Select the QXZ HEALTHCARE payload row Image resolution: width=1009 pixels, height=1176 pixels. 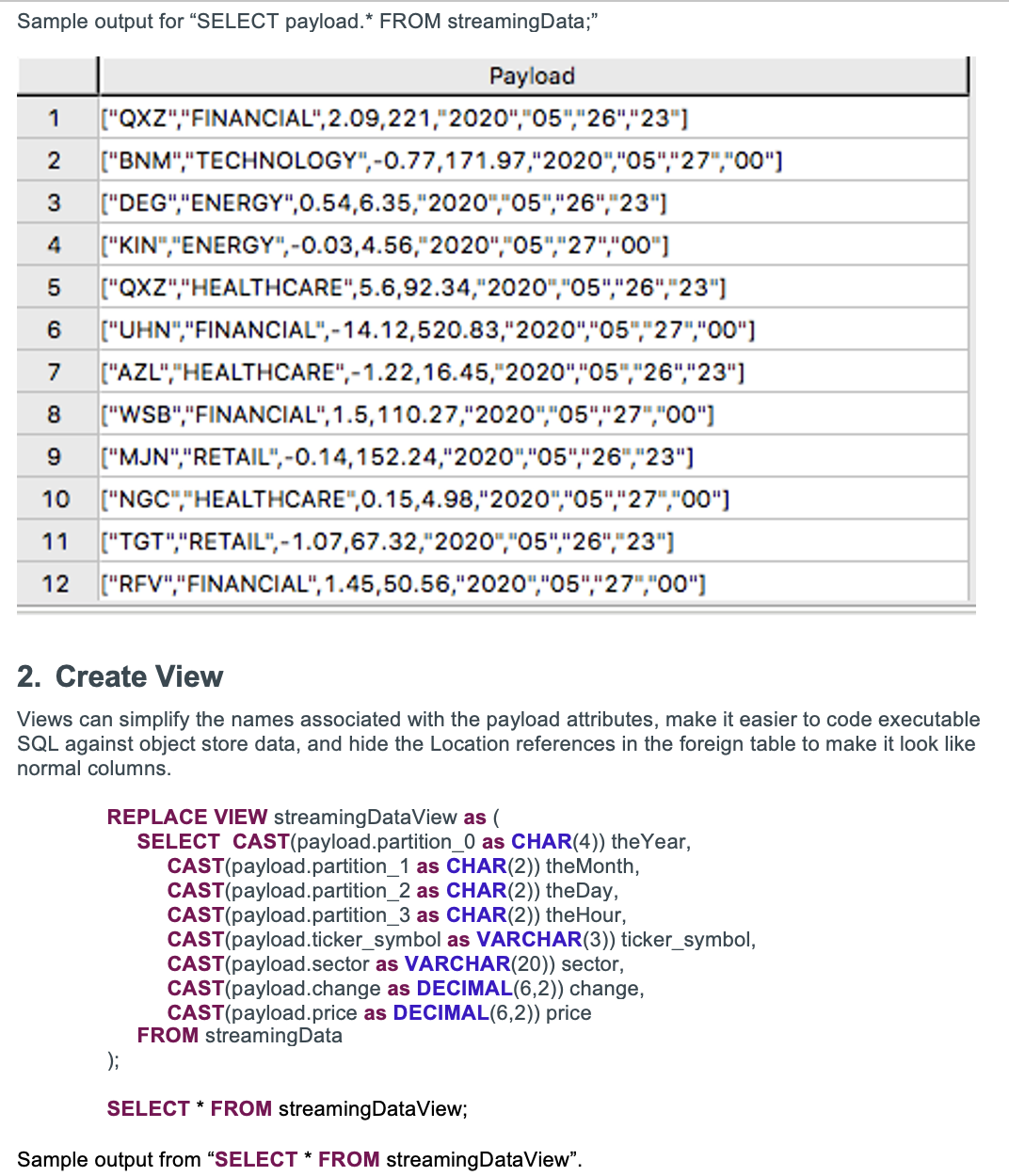pos(412,288)
